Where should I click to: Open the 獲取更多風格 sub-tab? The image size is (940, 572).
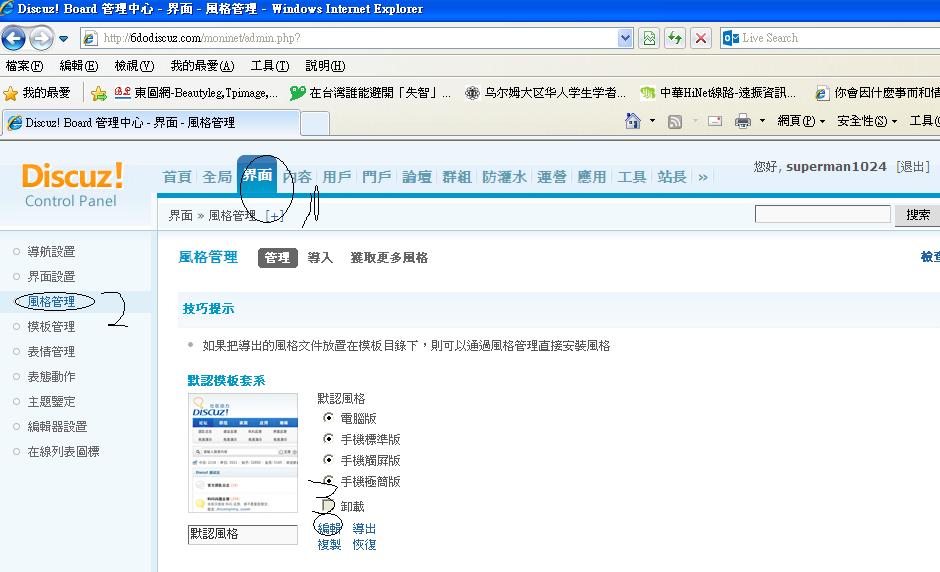(x=389, y=258)
